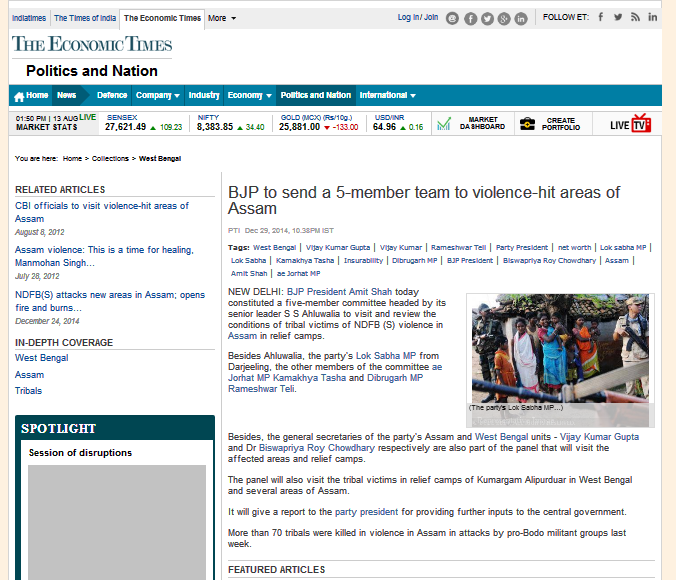Log in with the round Google Plus icon
This screenshot has height=580, width=676.
point(504,19)
